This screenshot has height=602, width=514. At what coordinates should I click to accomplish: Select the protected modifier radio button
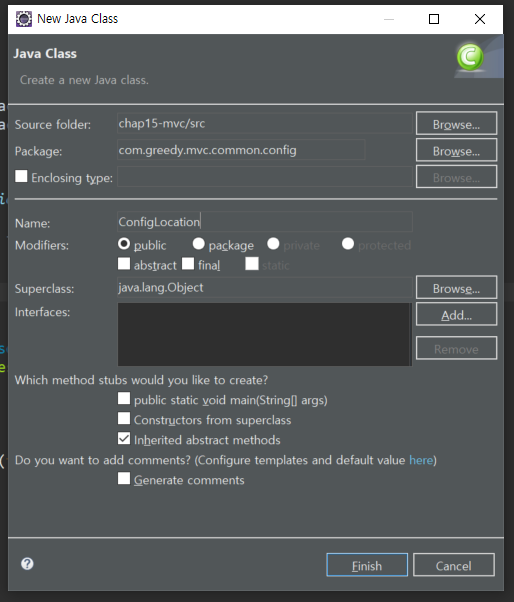point(348,243)
